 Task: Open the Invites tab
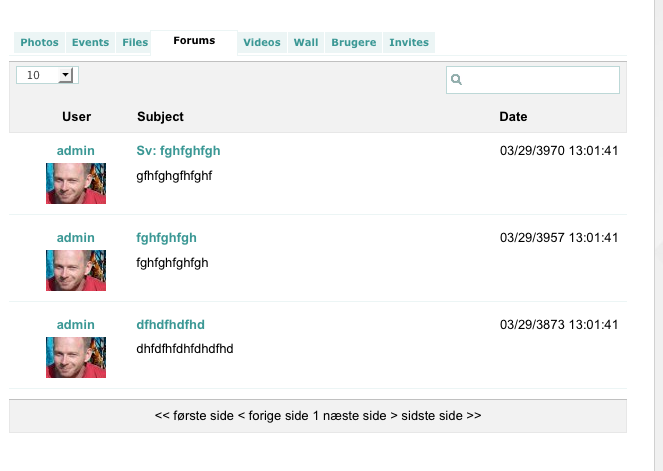click(409, 43)
